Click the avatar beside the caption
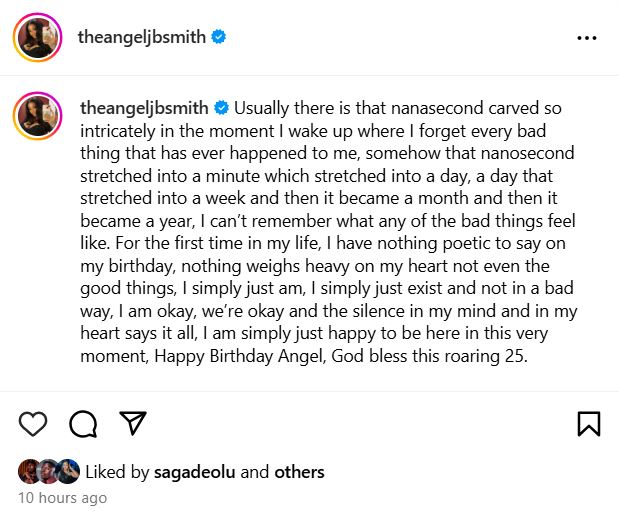 click(38, 117)
